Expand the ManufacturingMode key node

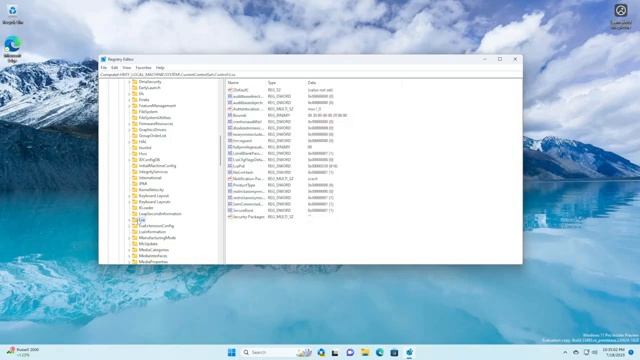click(129, 238)
